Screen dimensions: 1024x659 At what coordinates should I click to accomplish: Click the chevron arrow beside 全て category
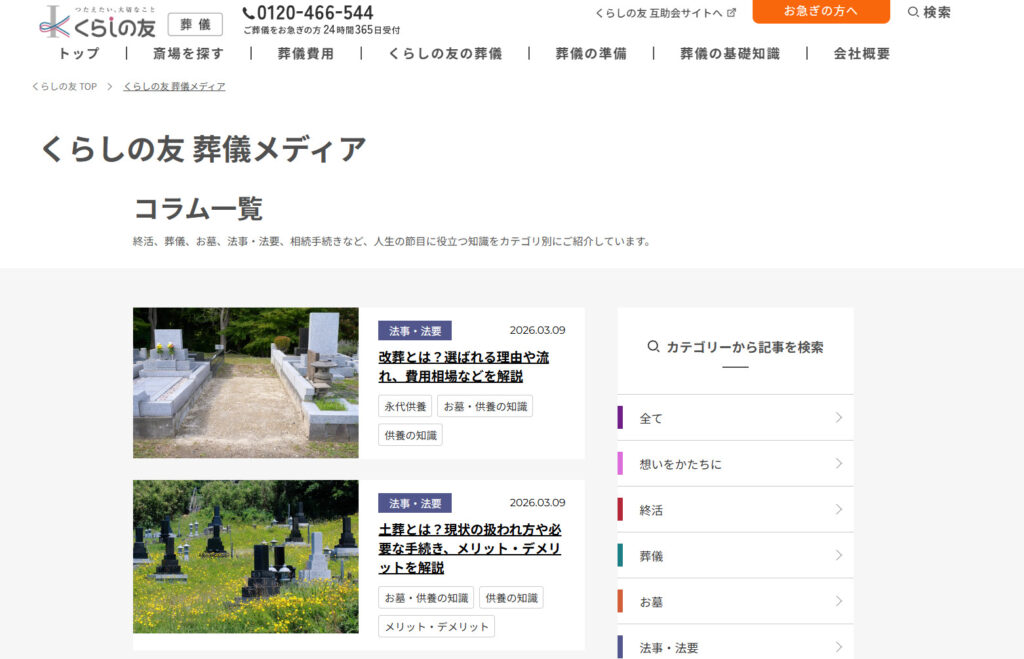click(x=838, y=418)
